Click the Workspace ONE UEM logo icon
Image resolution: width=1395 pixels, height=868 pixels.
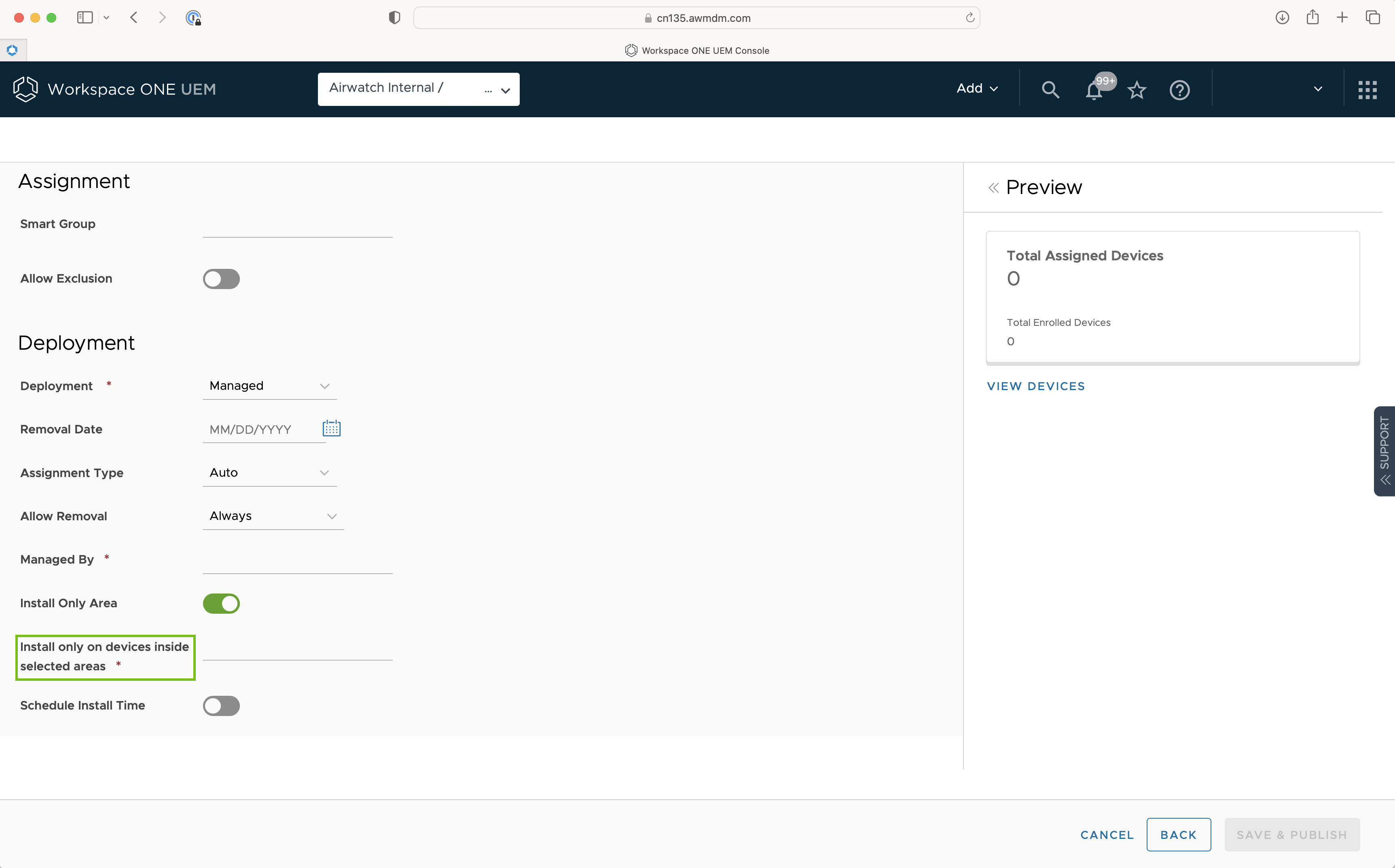[x=25, y=89]
